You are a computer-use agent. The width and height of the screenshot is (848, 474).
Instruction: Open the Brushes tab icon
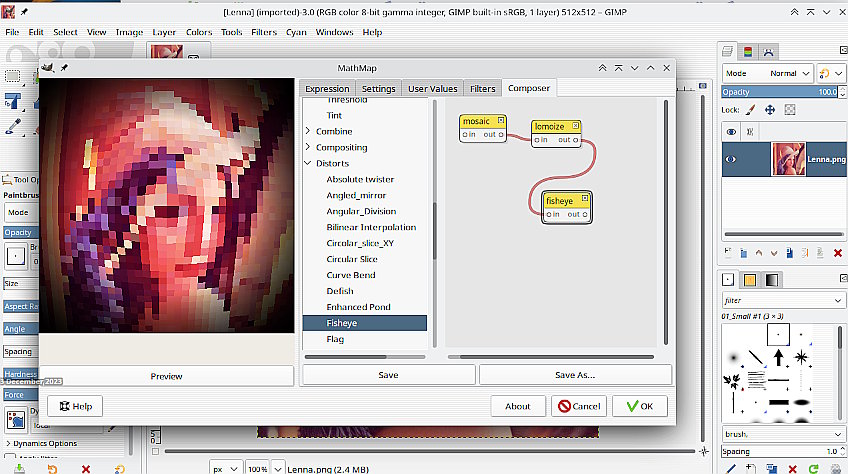pyautogui.click(x=728, y=279)
